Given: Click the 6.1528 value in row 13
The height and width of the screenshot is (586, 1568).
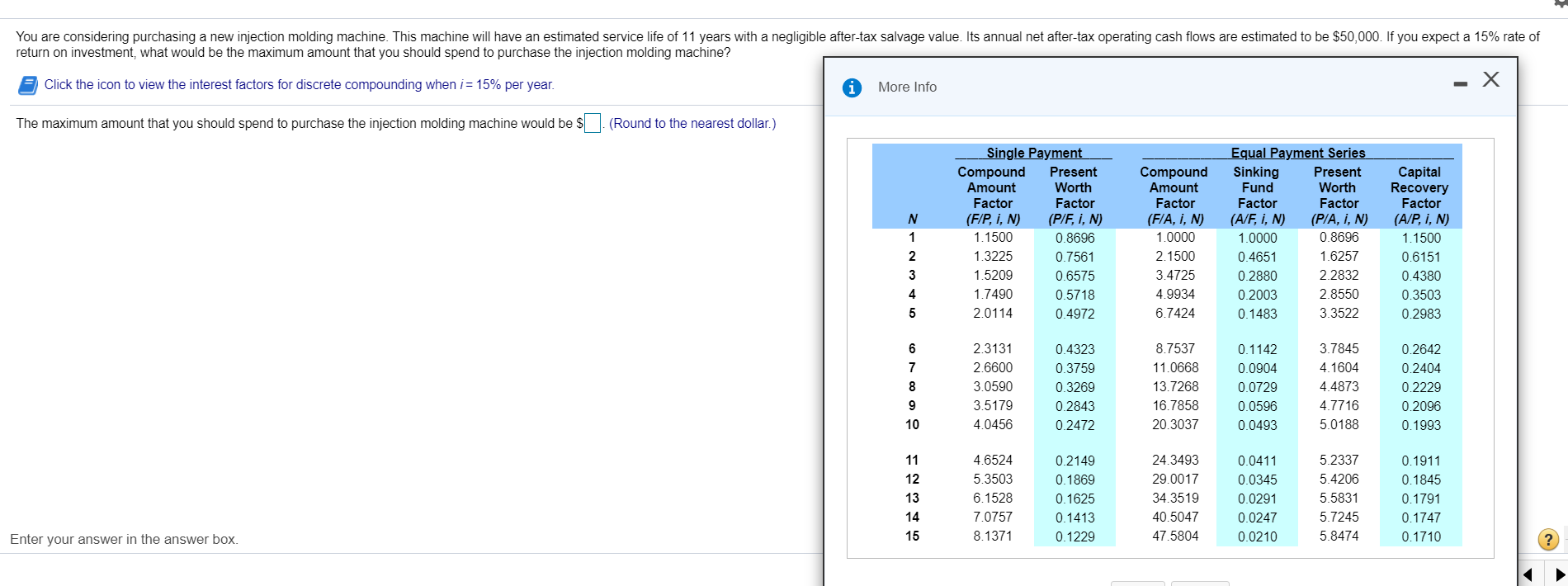Looking at the screenshot, I should pos(993,499).
